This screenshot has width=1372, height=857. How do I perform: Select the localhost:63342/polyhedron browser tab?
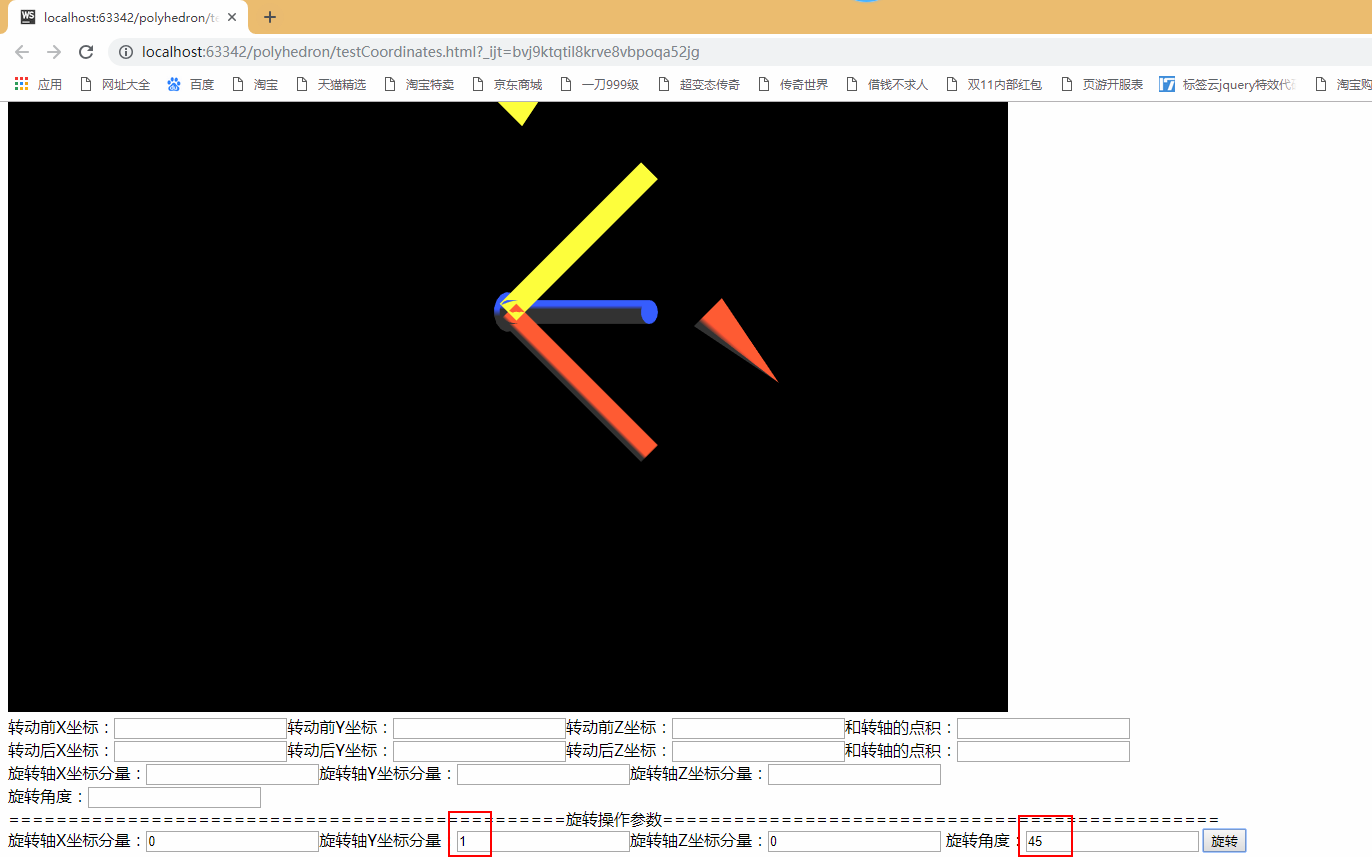129,17
